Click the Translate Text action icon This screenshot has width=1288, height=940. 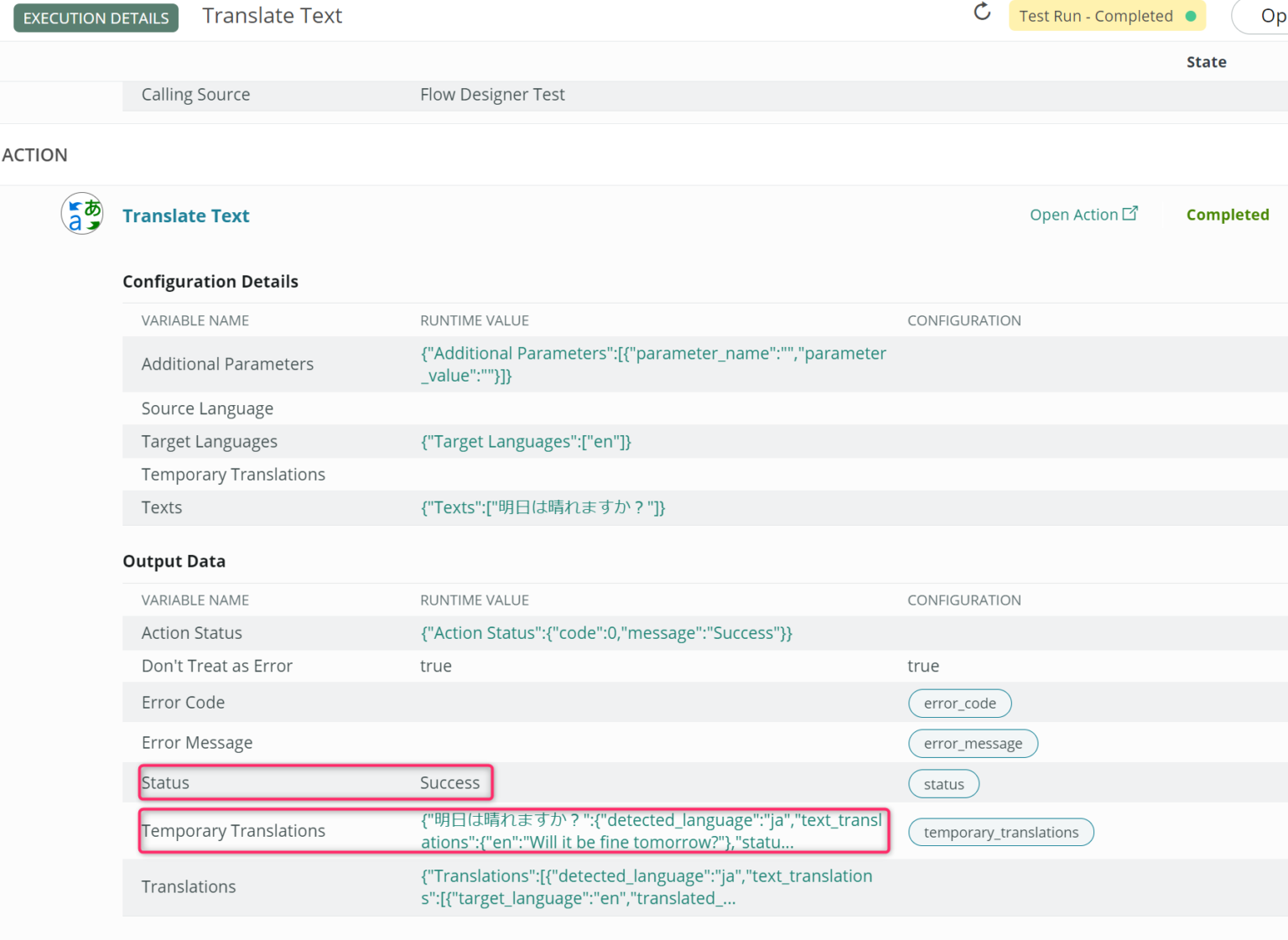point(81,214)
